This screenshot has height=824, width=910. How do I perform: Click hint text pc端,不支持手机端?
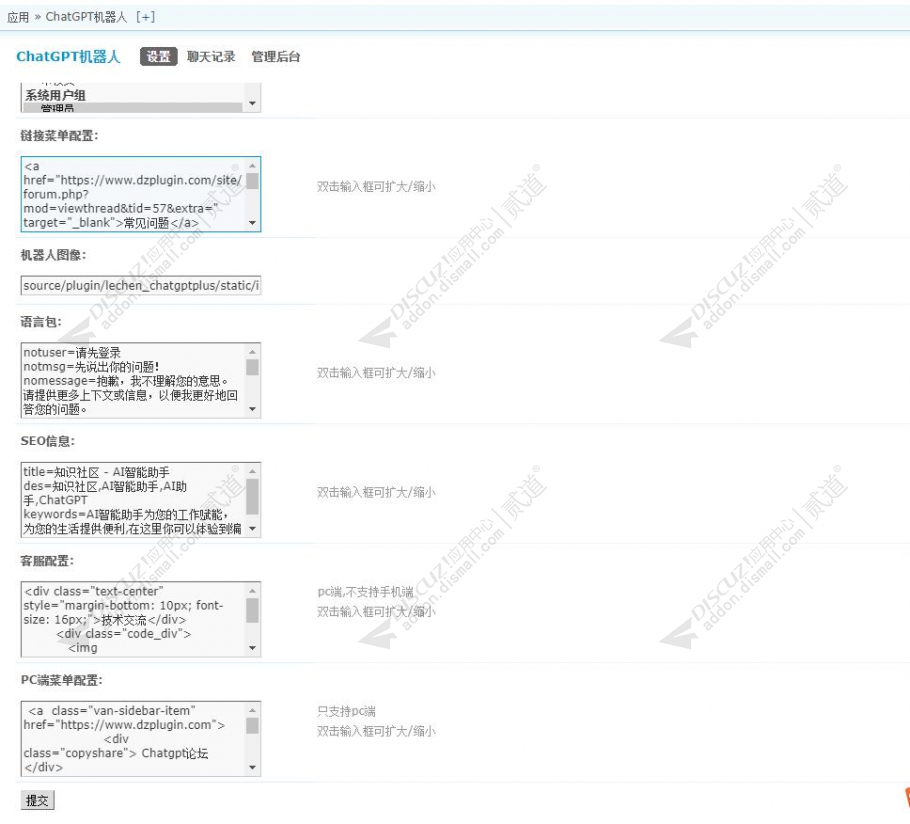(x=365, y=592)
